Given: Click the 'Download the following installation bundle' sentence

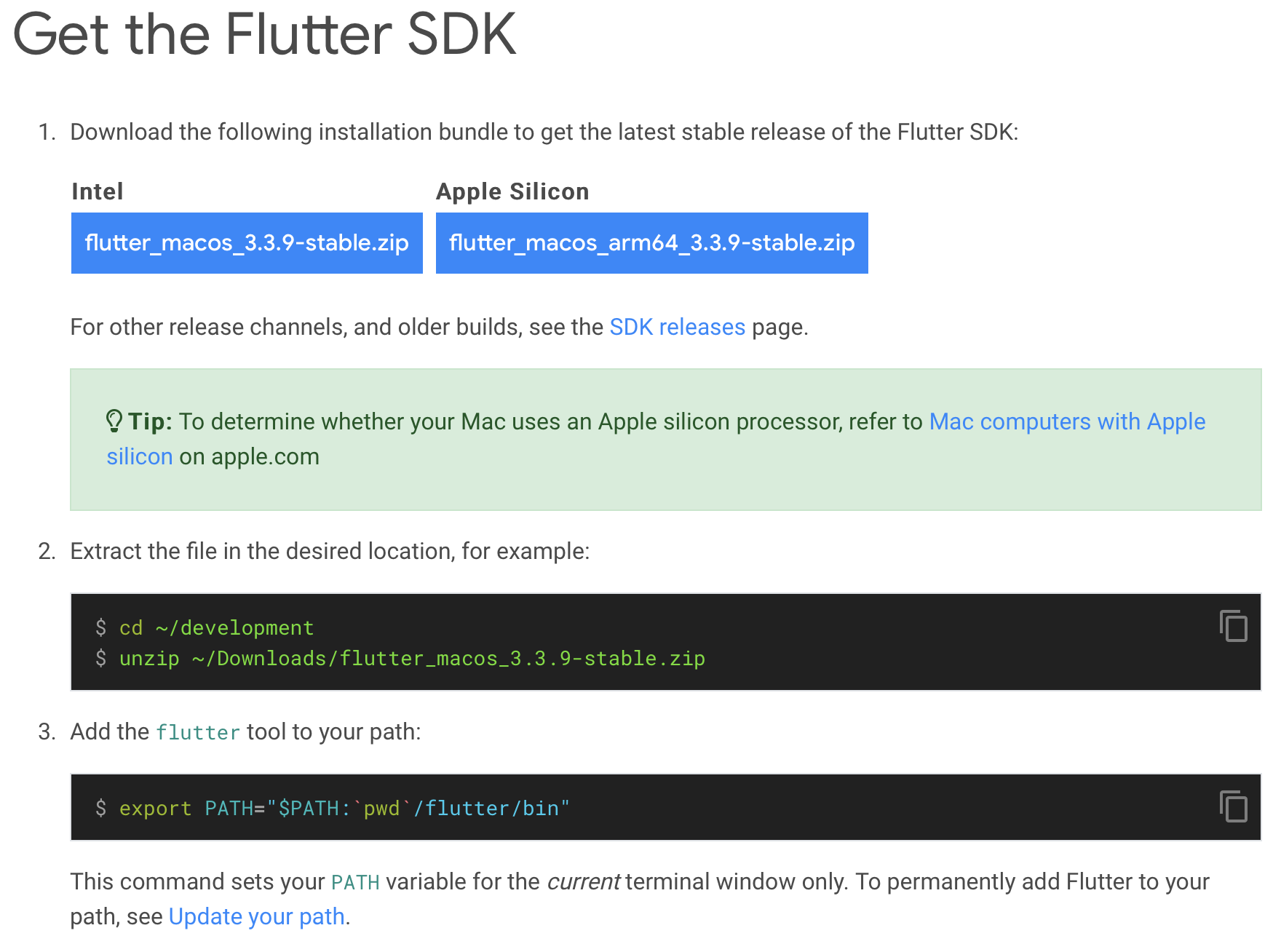Looking at the screenshot, I should click(x=544, y=132).
